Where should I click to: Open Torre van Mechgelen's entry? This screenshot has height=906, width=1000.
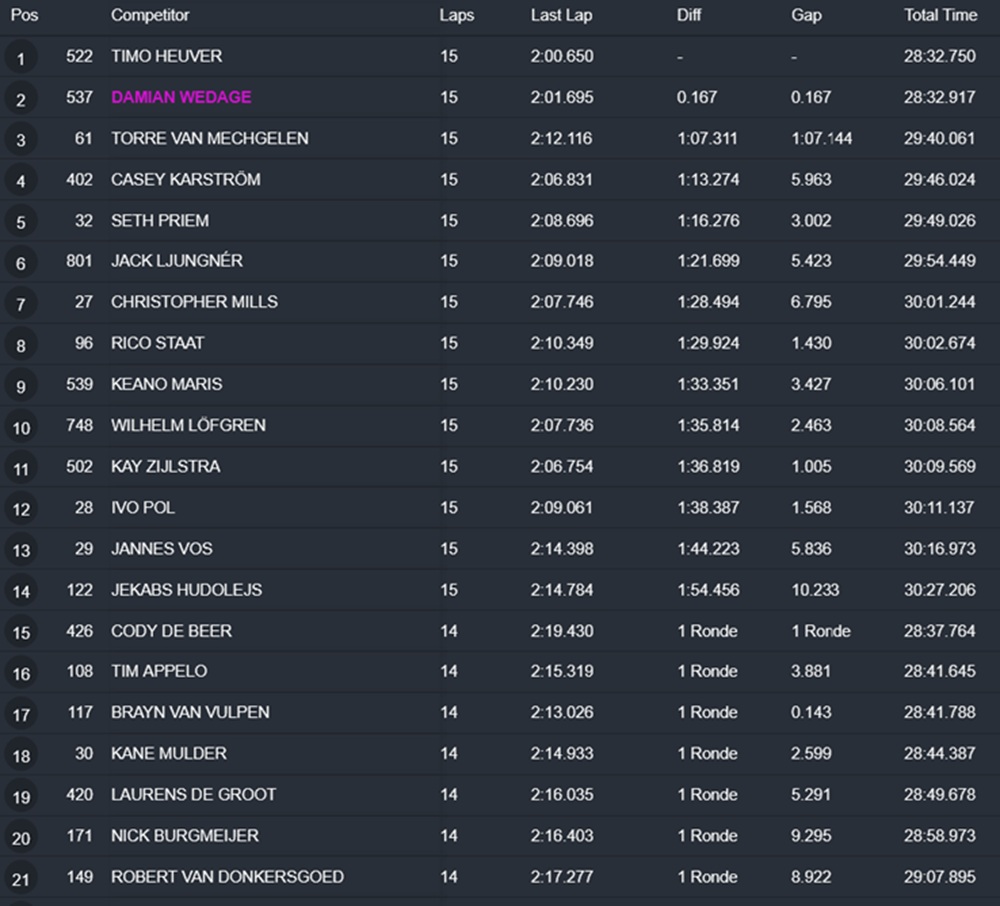click(209, 138)
